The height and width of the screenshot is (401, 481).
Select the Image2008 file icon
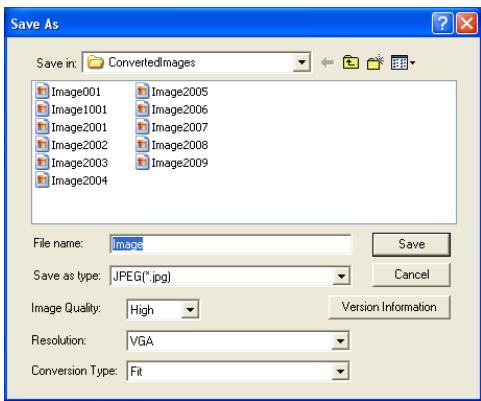[x=142, y=144]
